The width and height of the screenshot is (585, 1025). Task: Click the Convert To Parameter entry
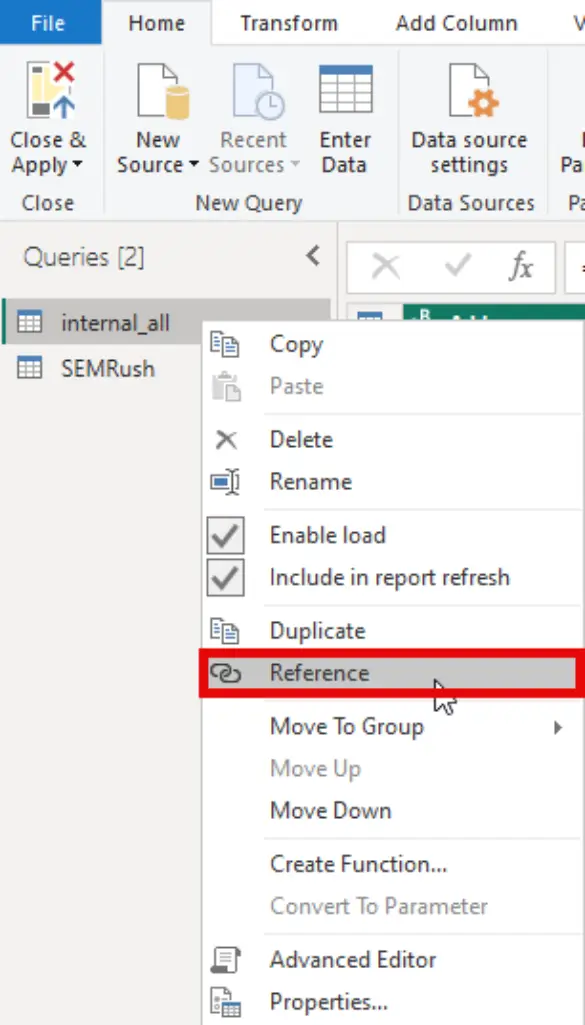tap(379, 906)
